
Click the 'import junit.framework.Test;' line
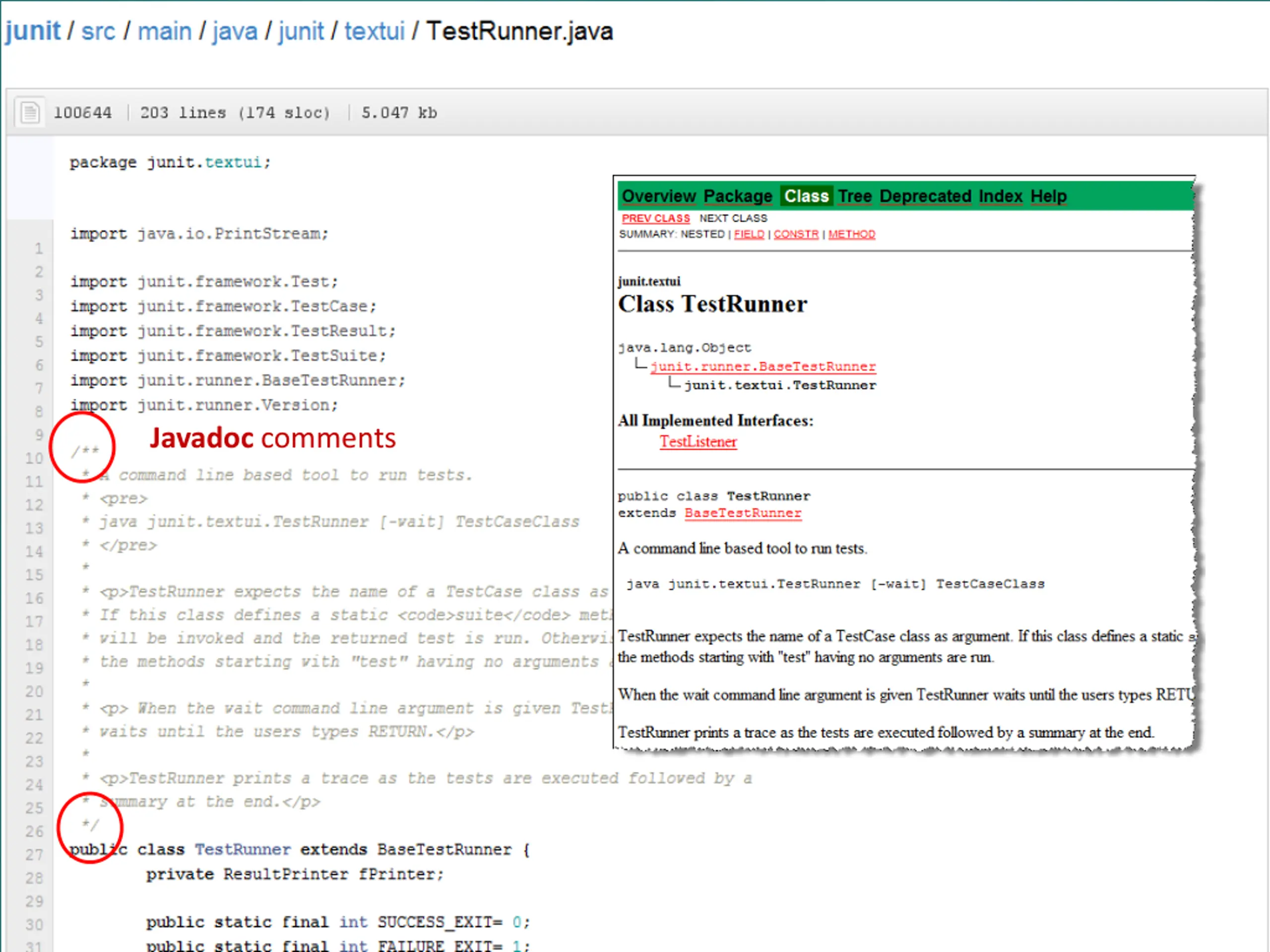[x=204, y=282]
